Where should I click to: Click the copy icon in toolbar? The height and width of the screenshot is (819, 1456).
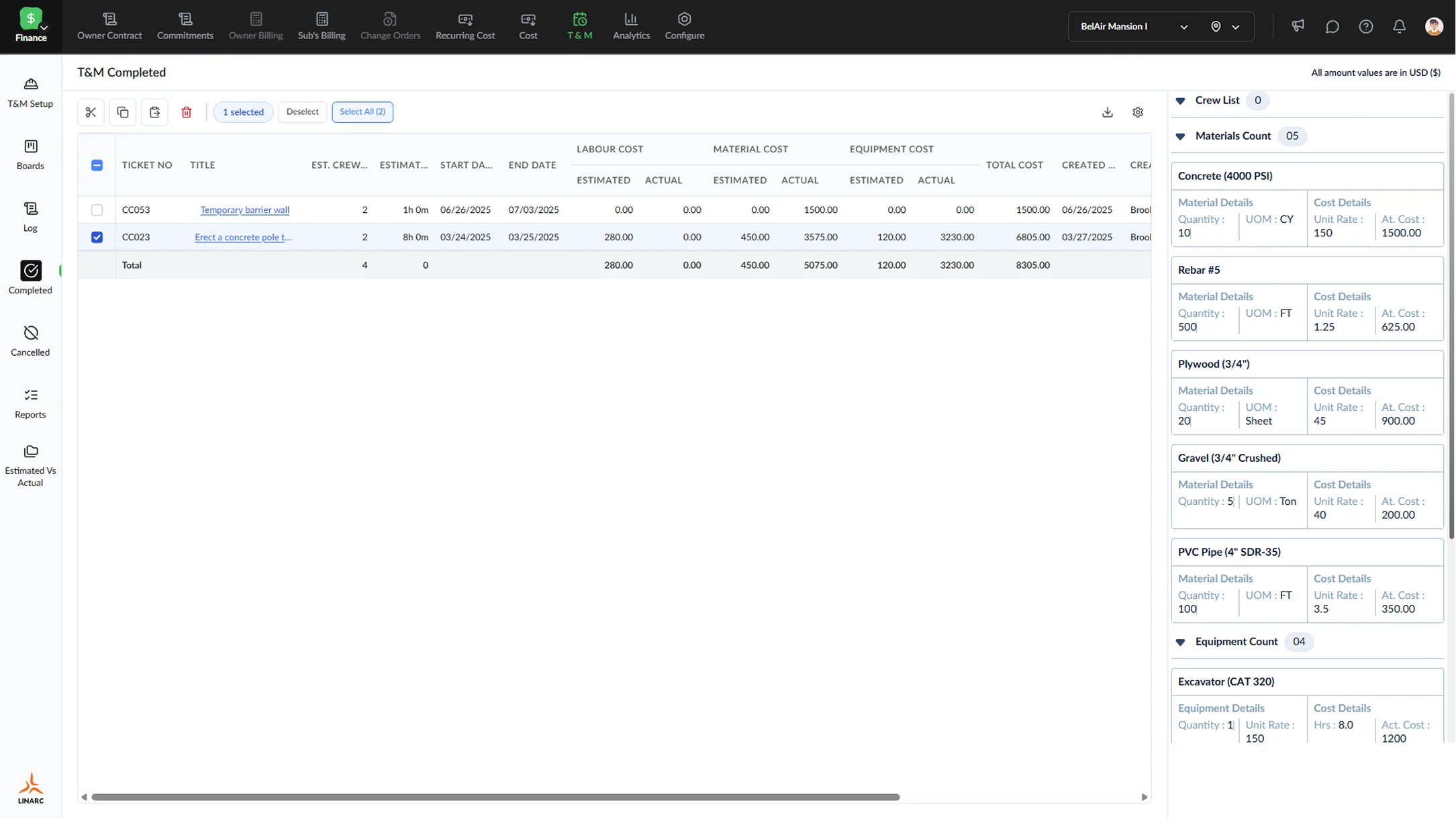click(123, 112)
